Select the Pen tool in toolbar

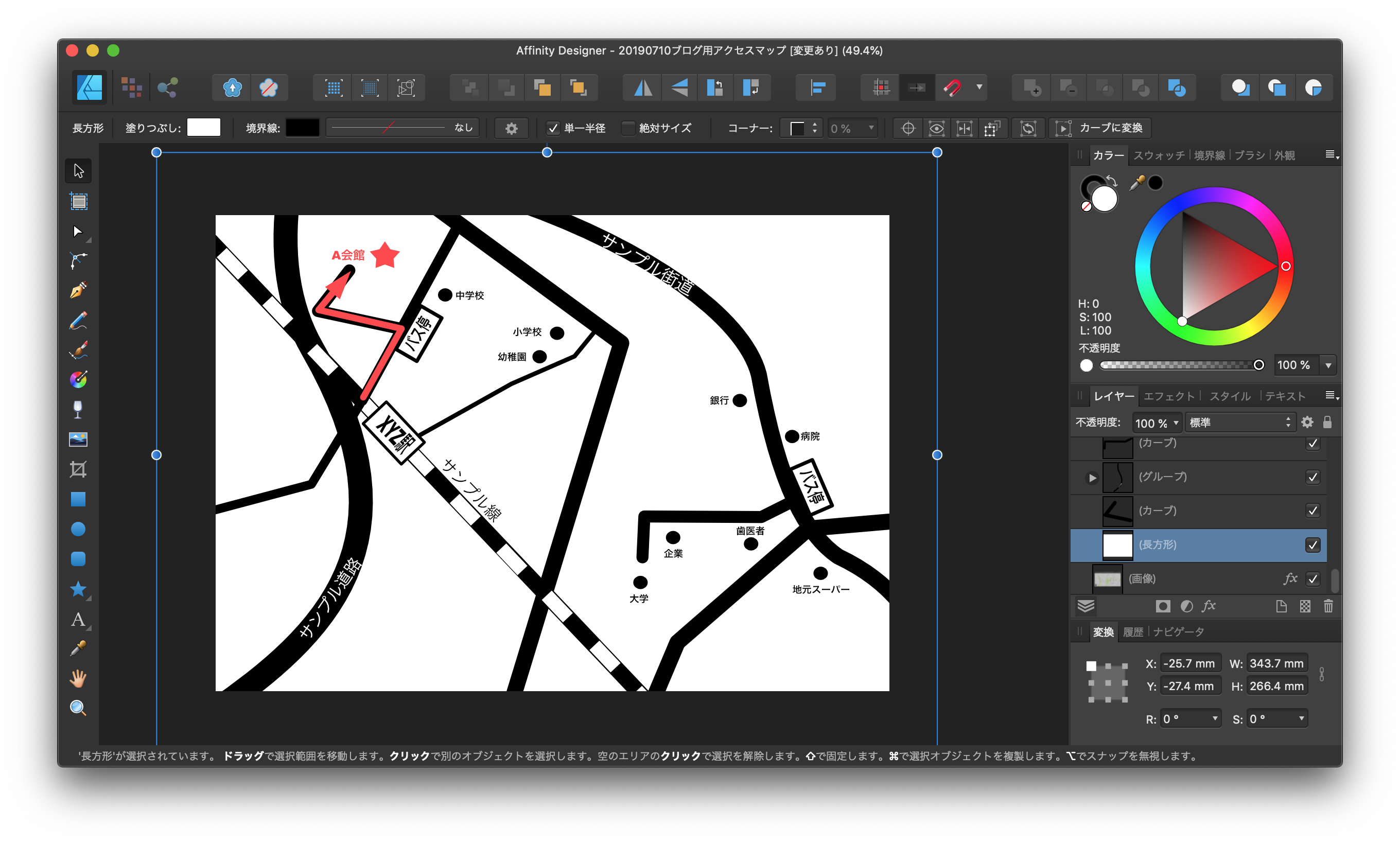point(78,290)
